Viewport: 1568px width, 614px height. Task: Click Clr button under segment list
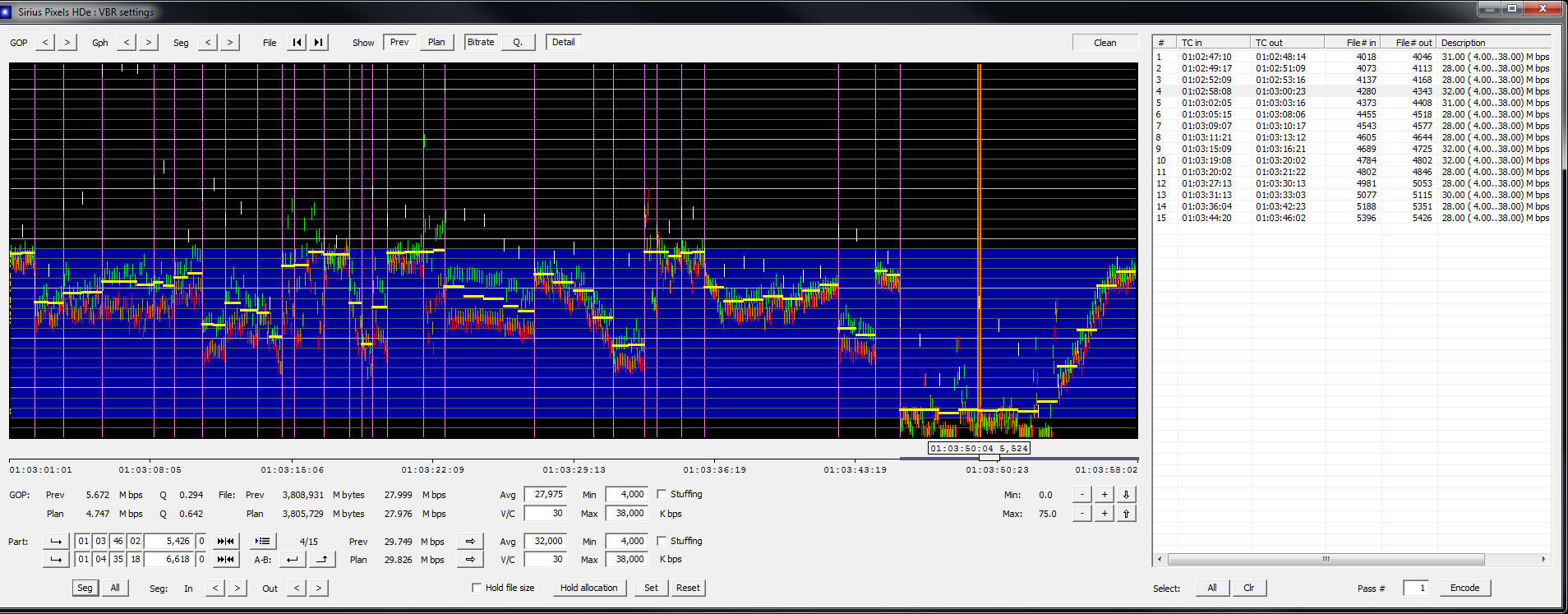pos(1248,588)
